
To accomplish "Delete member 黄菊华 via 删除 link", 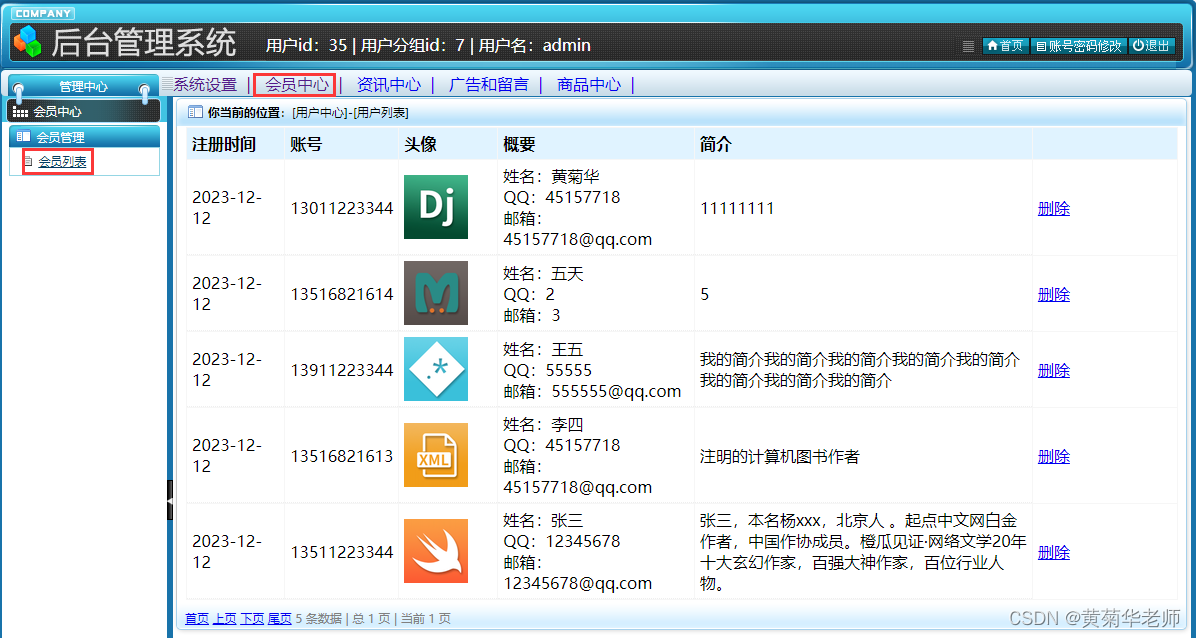I will [1053, 208].
